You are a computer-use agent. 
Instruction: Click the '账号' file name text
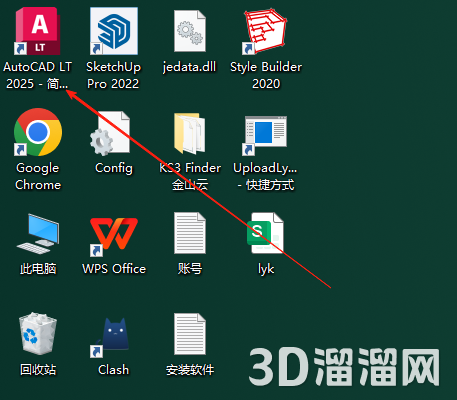190,269
